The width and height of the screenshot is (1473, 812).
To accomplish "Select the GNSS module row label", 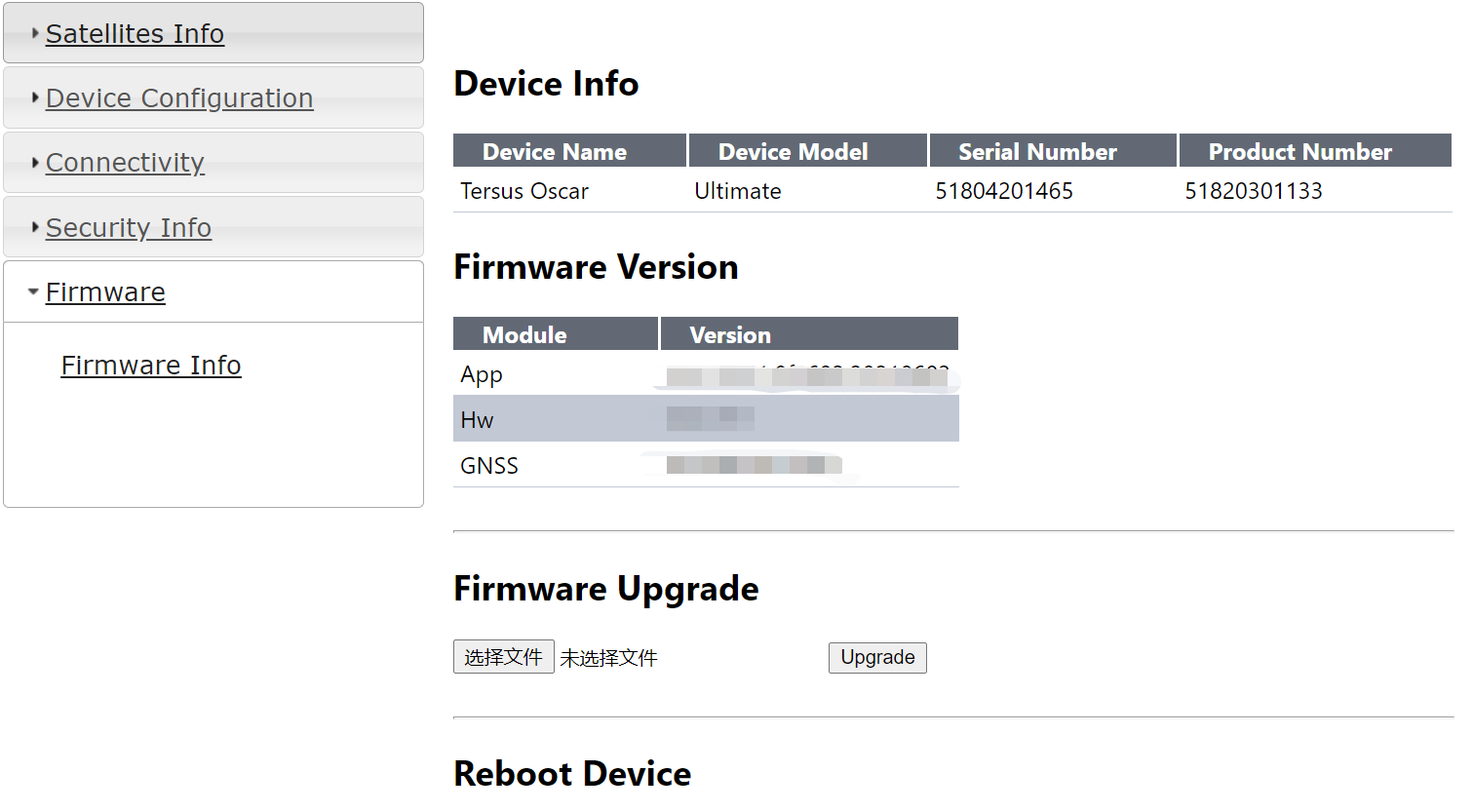I will pos(489,466).
